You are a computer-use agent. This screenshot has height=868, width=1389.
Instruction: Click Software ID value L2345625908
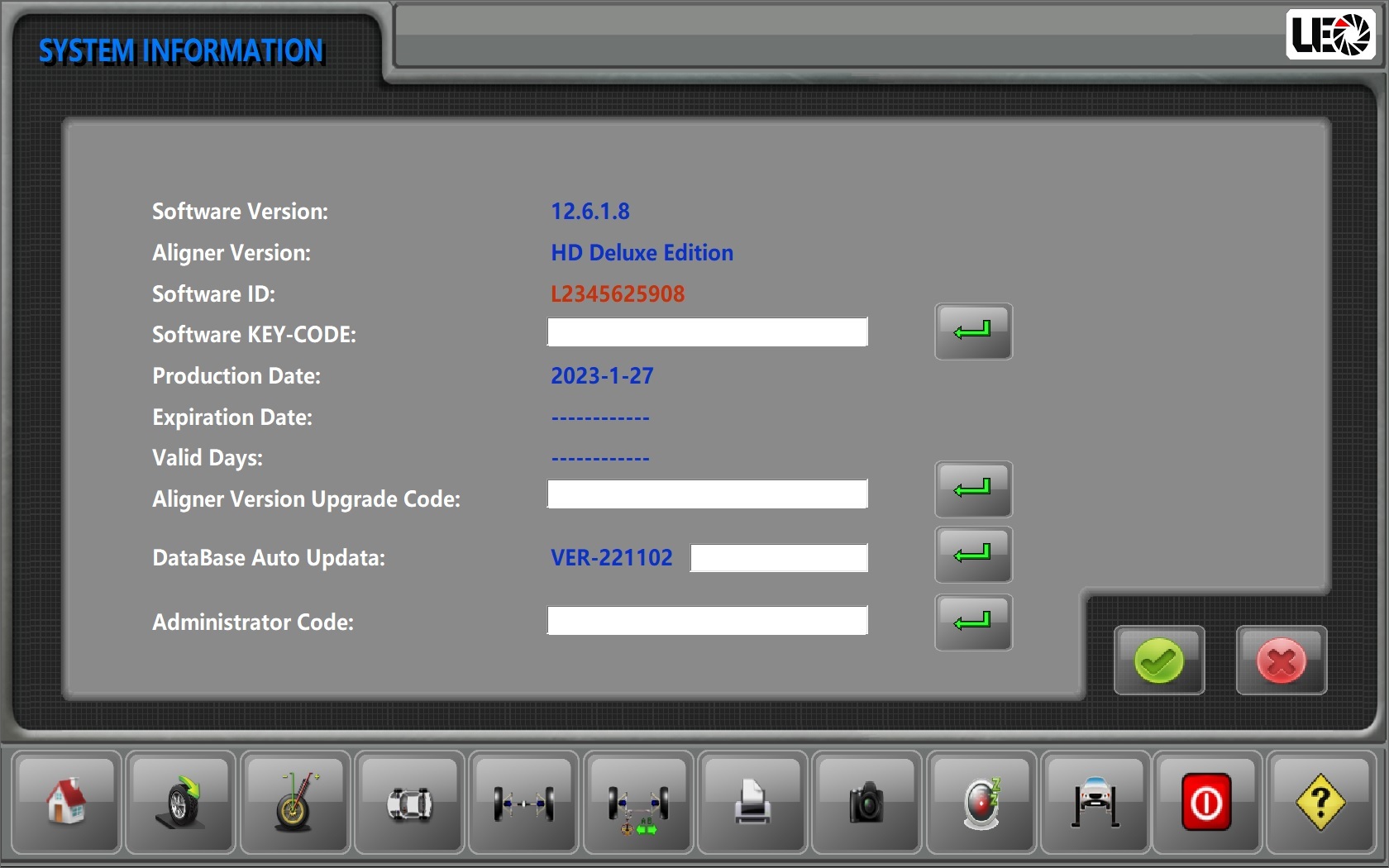[x=618, y=294]
